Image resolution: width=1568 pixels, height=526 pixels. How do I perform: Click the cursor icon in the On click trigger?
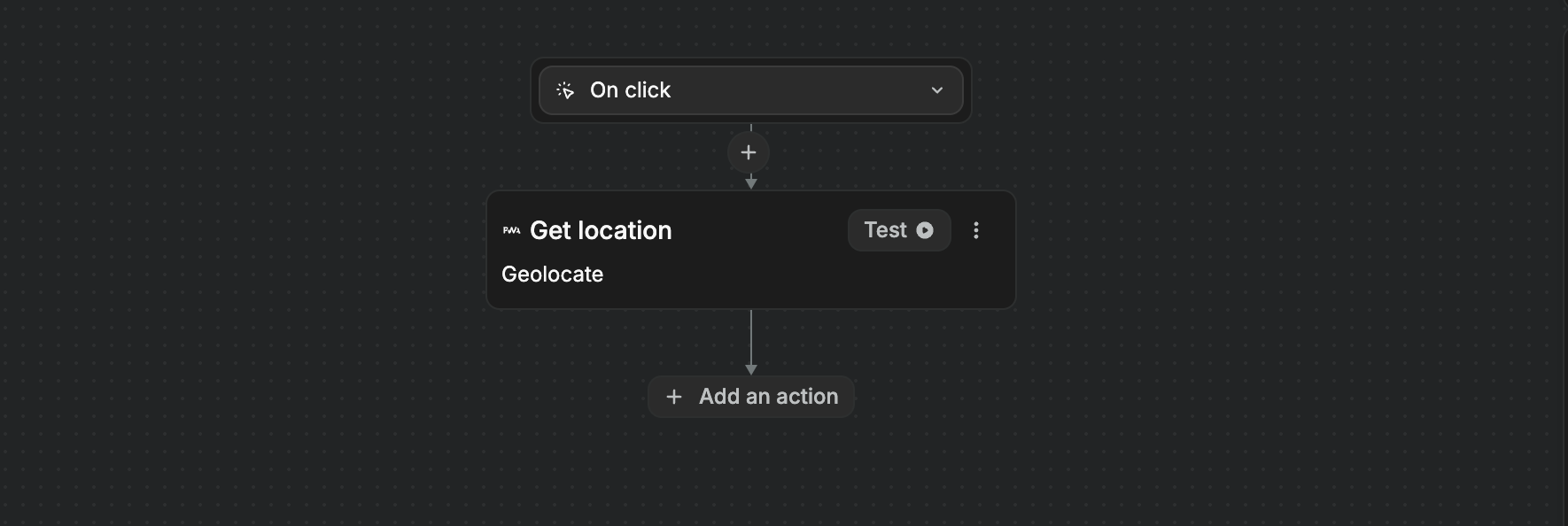pyautogui.click(x=565, y=89)
